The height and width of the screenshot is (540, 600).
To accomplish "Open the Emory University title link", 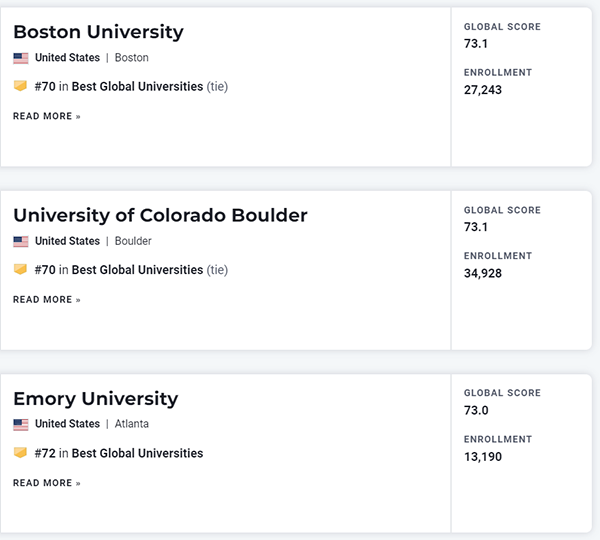I will click(95, 398).
